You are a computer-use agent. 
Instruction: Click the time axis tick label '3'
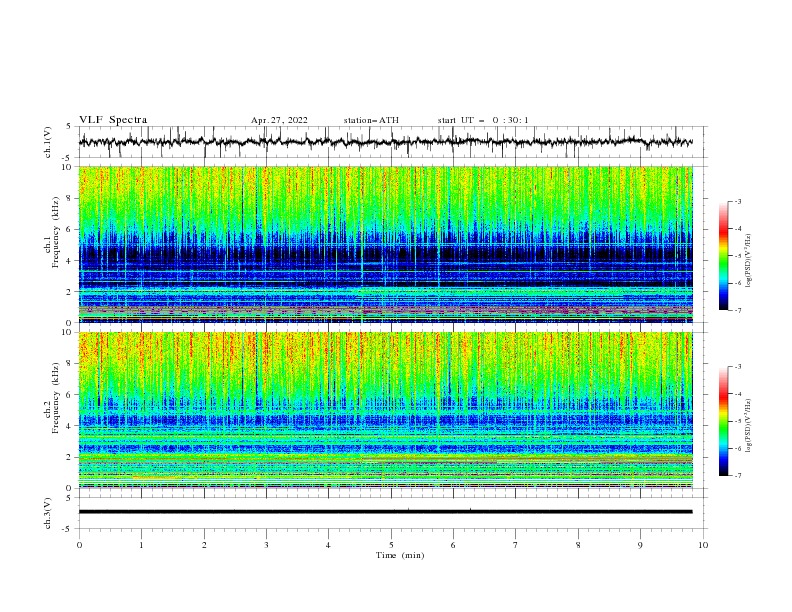point(266,545)
